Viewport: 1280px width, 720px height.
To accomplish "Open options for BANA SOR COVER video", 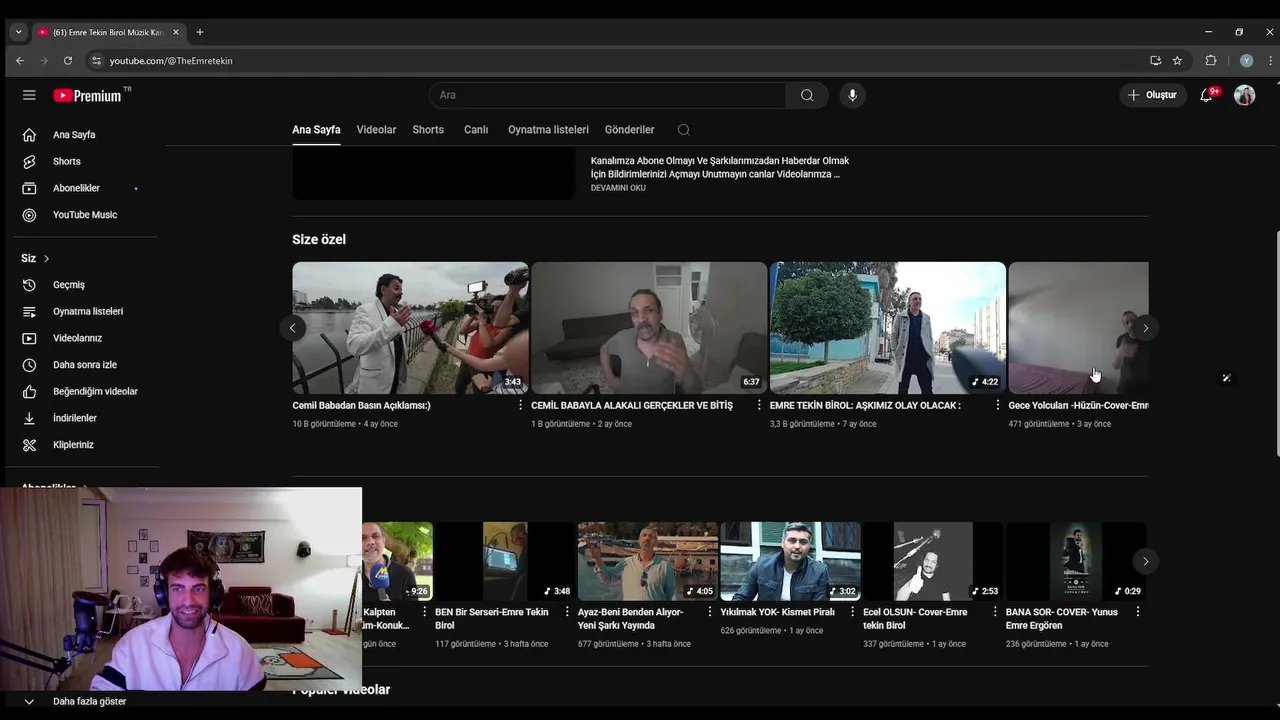I will tap(1137, 612).
